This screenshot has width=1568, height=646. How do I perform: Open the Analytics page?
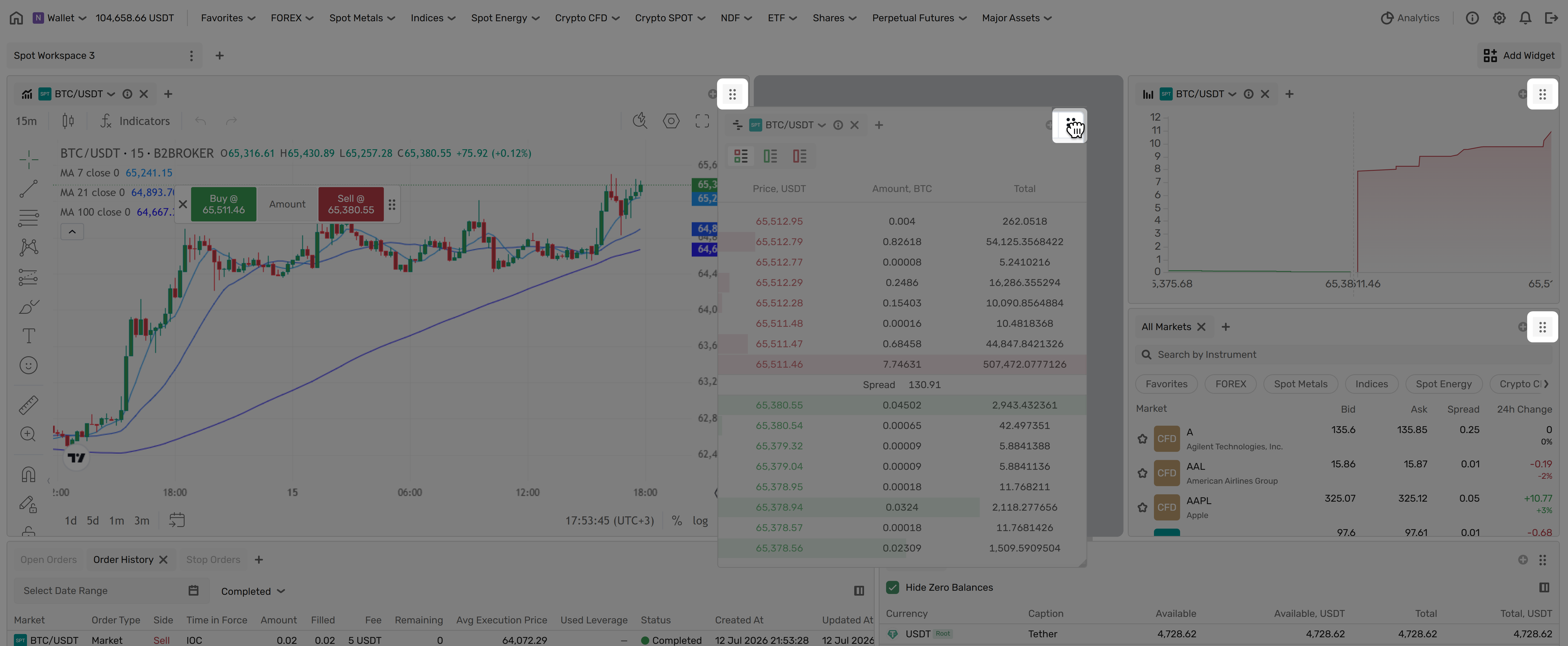[x=1410, y=18]
